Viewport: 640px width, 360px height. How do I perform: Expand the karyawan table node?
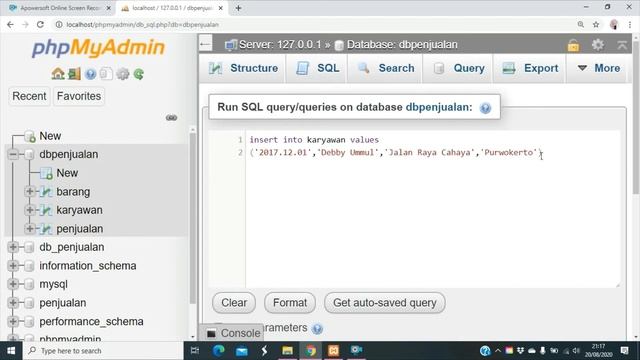point(29,210)
